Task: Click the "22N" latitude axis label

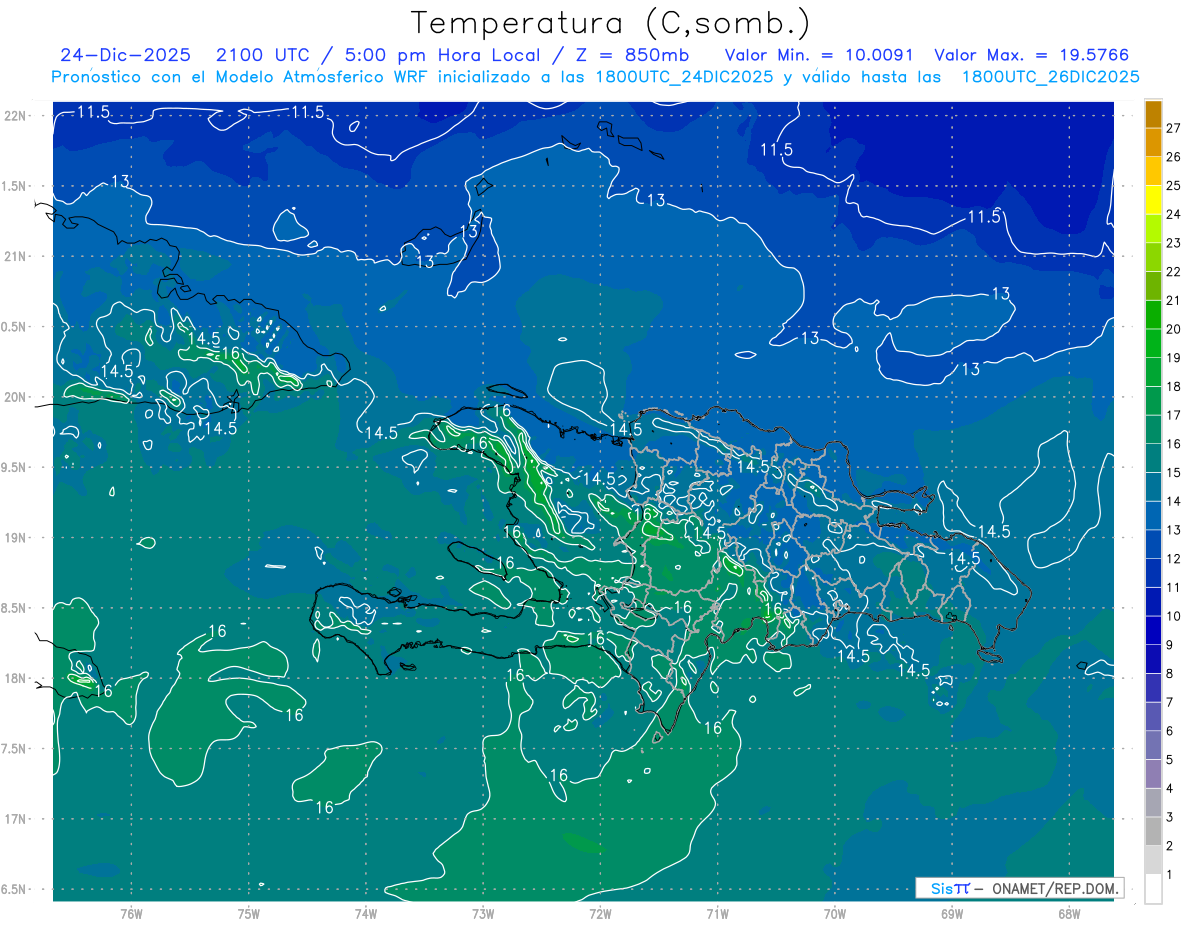Action: pos(14,116)
